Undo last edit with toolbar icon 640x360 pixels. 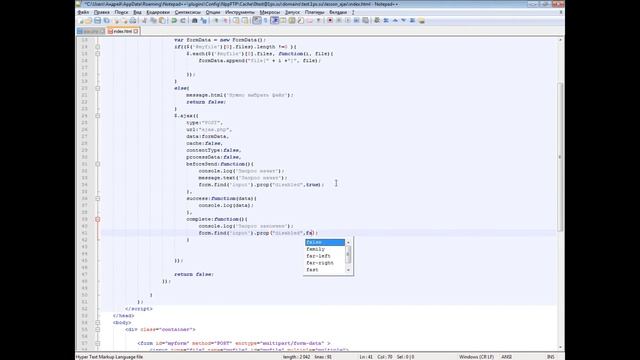[x=174, y=20]
